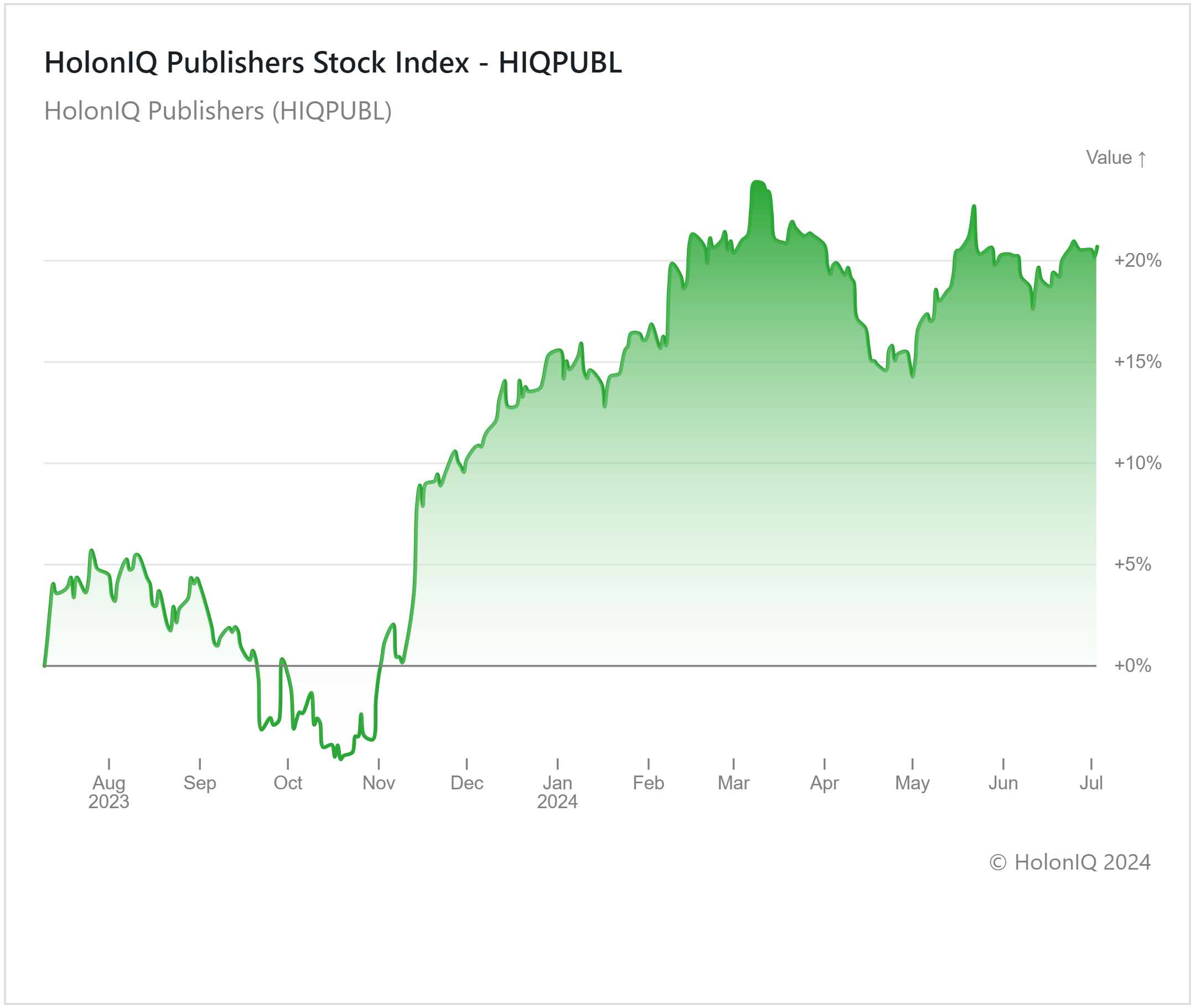Image resolution: width=1195 pixels, height=1008 pixels.
Task: Click the +15% y-axis label
Action: [1137, 361]
